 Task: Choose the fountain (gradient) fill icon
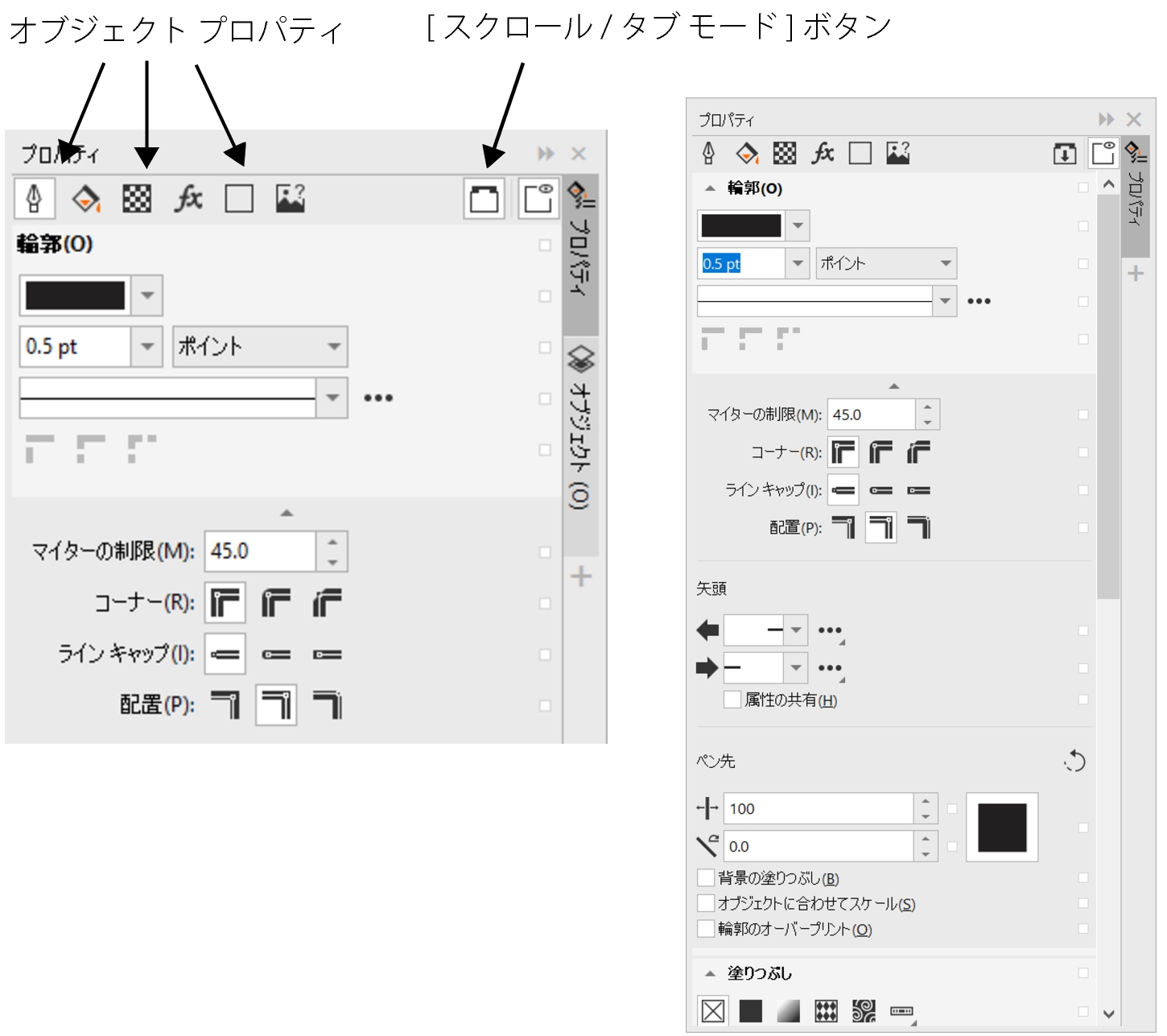(x=788, y=1010)
